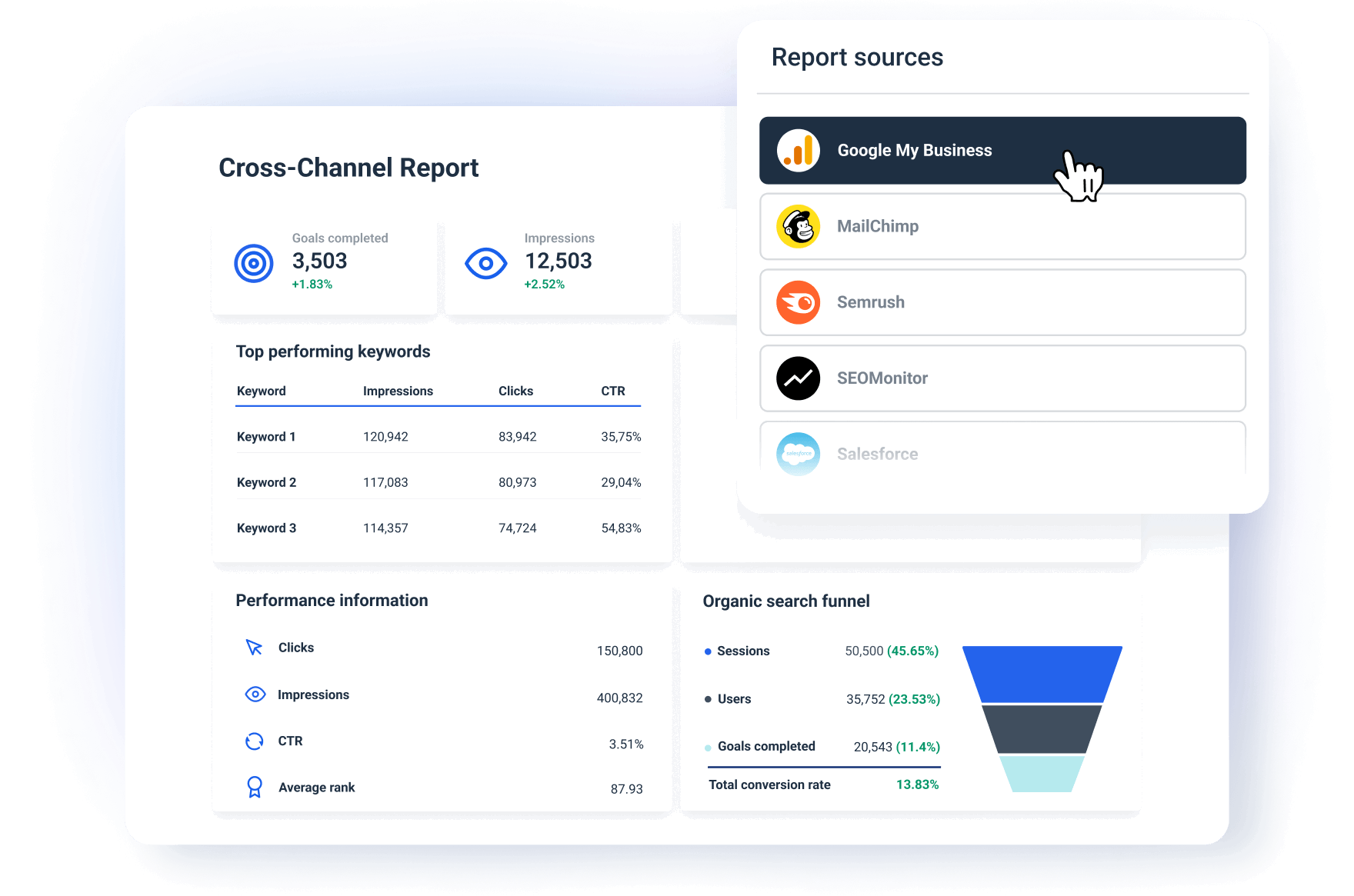
Task: Open the Report sources panel header
Action: pyautogui.click(x=858, y=57)
